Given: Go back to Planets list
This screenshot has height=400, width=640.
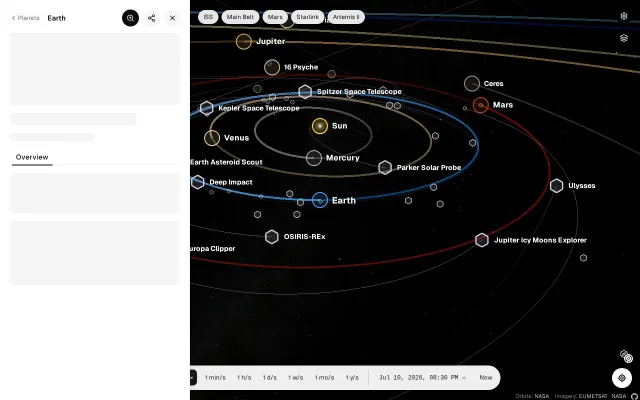Looking at the screenshot, I should pos(26,18).
